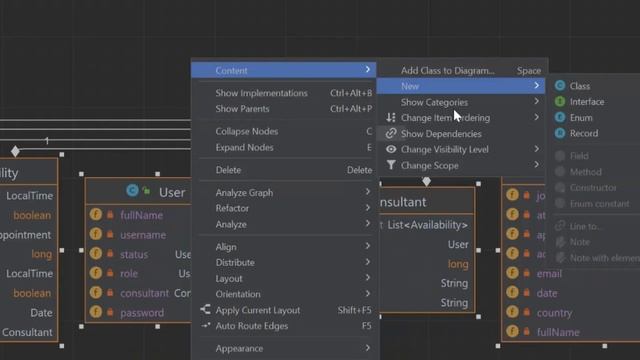Click the lock icon beside username
The image size is (640, 360).
110,234
